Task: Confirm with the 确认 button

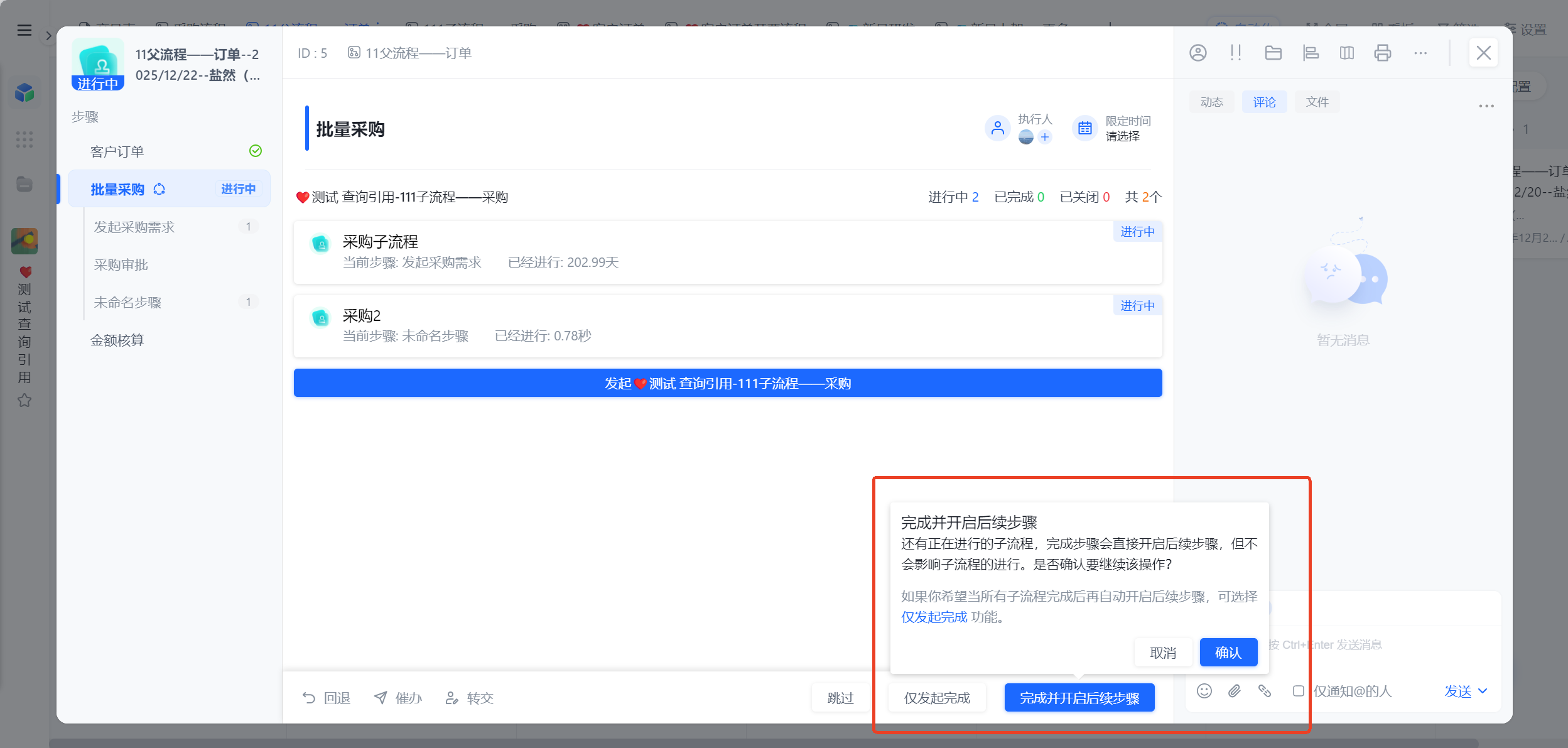Action: click(1228, 653)
